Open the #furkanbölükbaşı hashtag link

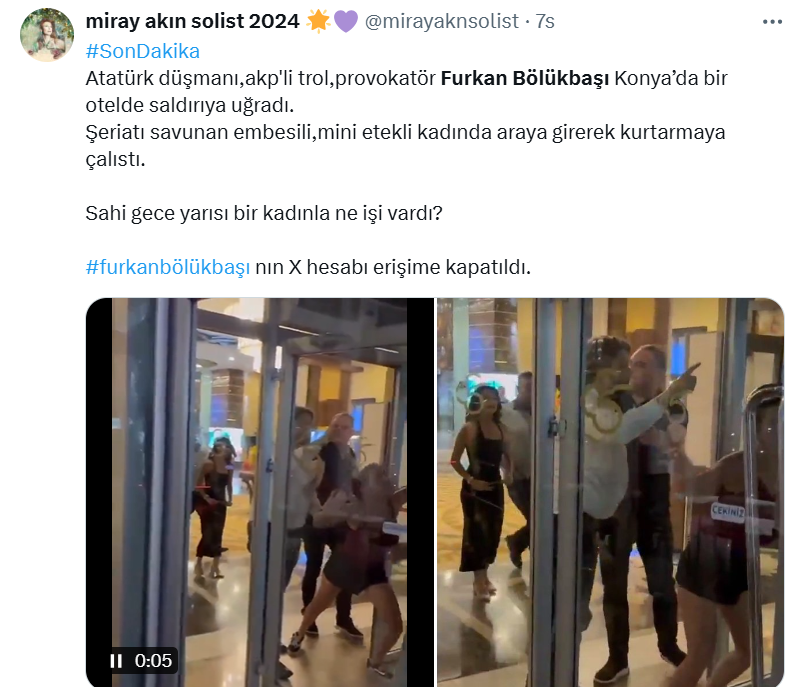pyautogui.click(x=168, y=267)
